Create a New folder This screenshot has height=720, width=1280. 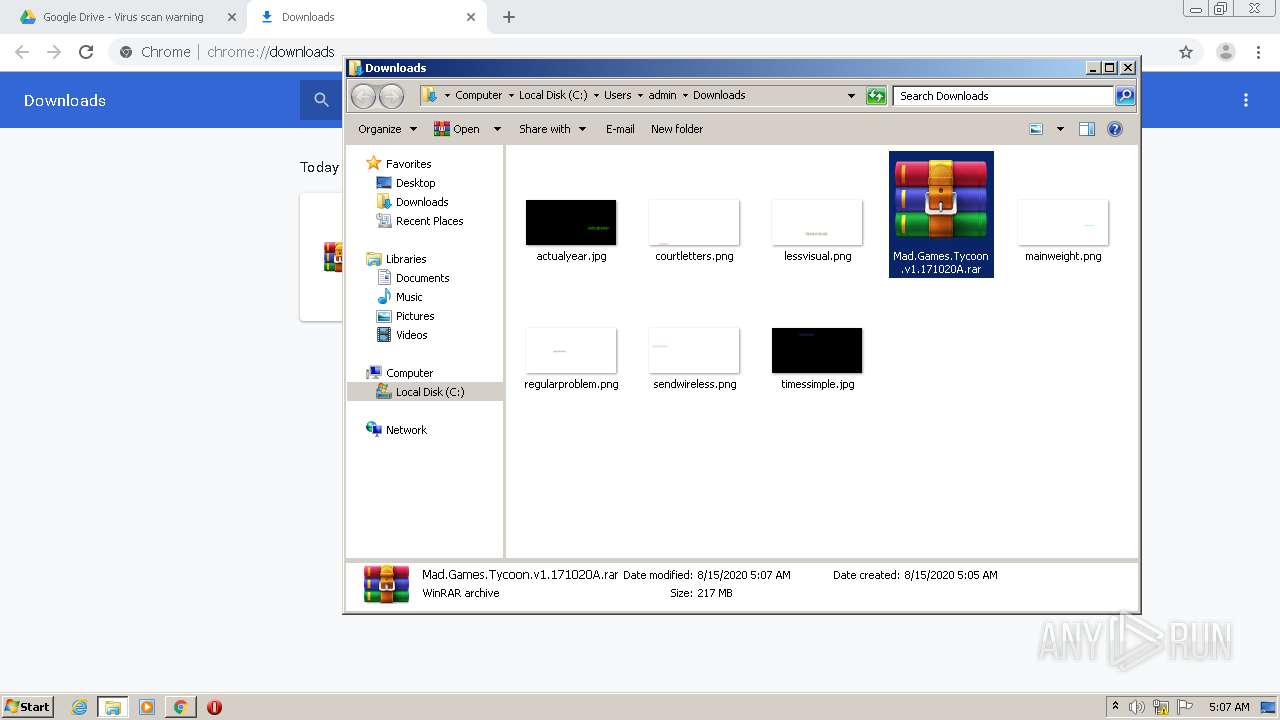(x=677, y=129)
